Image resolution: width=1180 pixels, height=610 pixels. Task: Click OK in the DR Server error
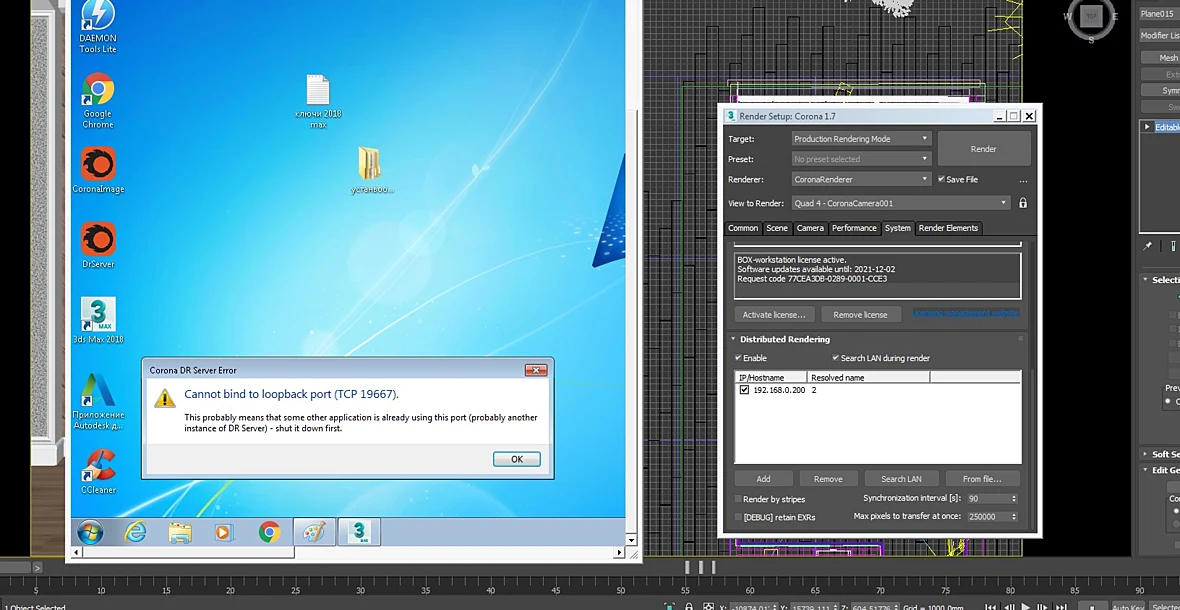point(516,459)
